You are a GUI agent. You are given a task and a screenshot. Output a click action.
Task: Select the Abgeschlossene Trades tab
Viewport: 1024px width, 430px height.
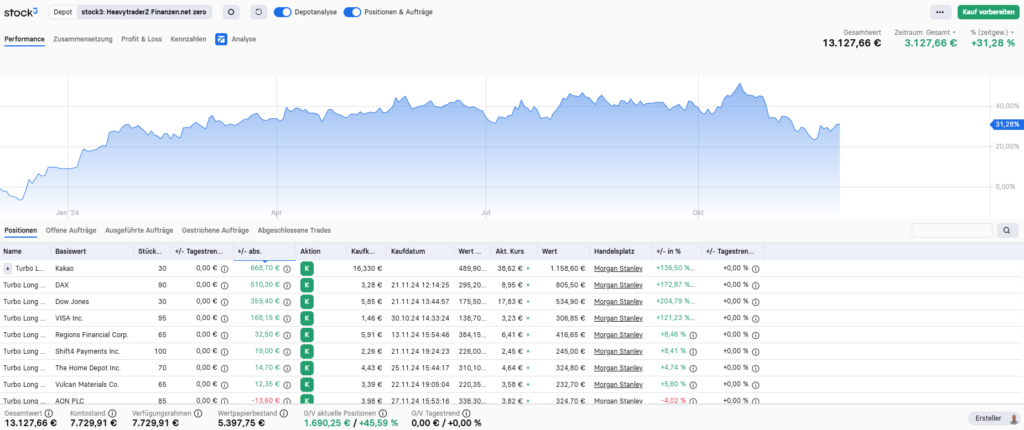[295, 230]
